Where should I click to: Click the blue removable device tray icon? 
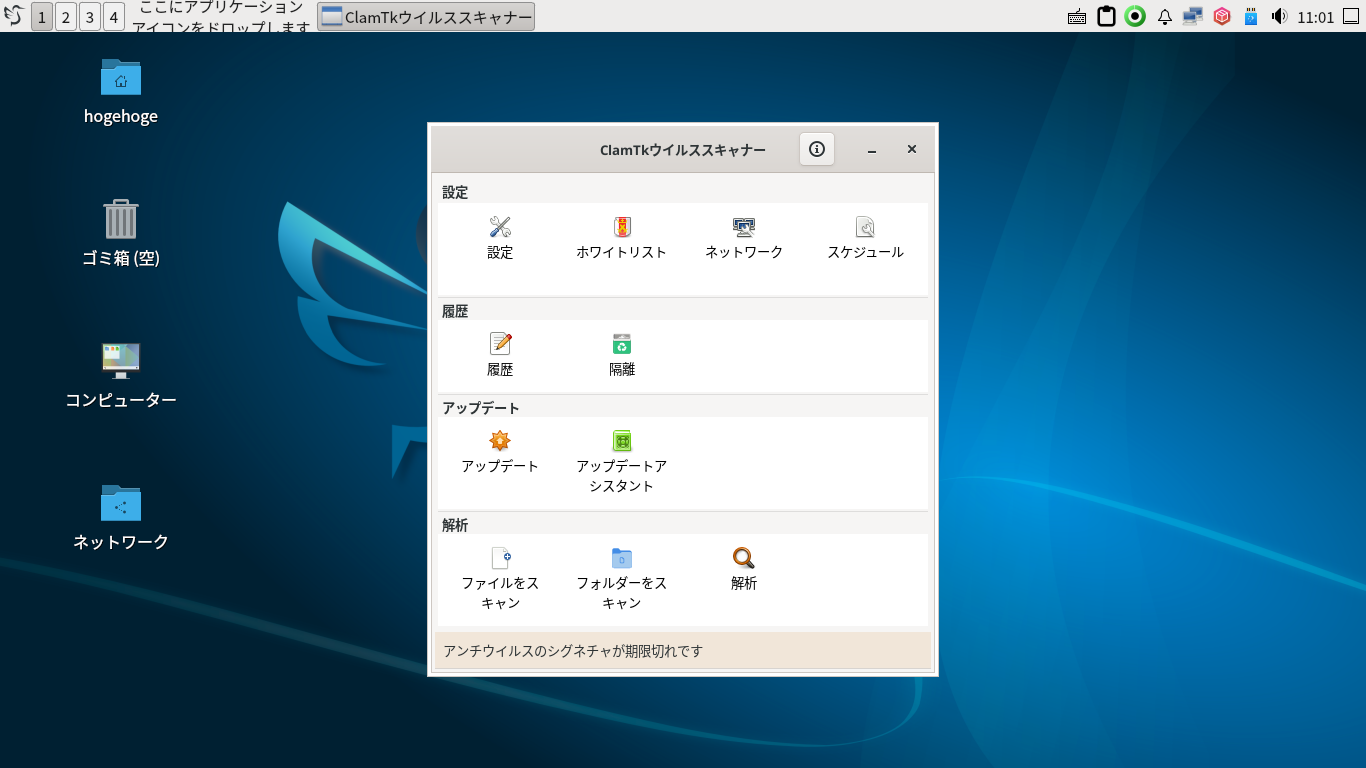[1250, 17]
